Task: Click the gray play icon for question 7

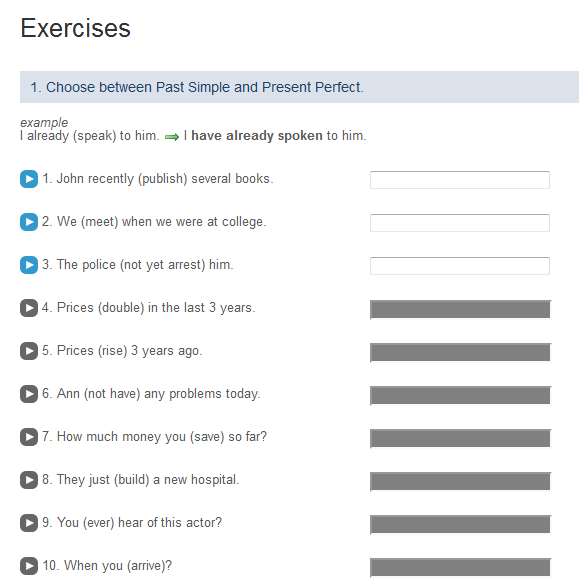Action: (x=29, y=437)
